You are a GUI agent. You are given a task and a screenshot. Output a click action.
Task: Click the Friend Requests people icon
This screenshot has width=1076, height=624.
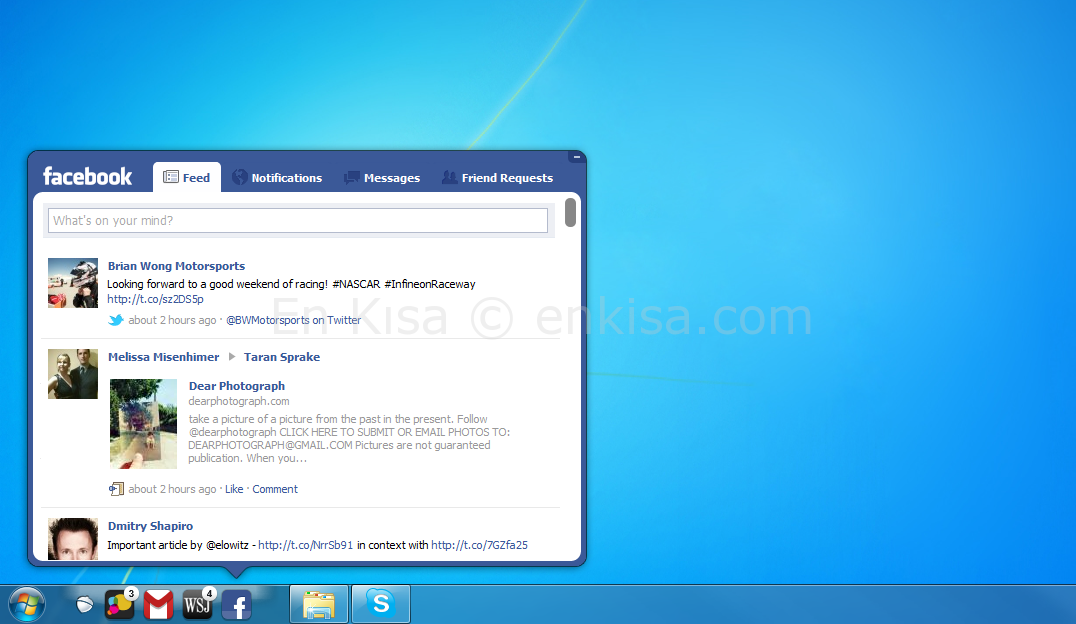449,177
